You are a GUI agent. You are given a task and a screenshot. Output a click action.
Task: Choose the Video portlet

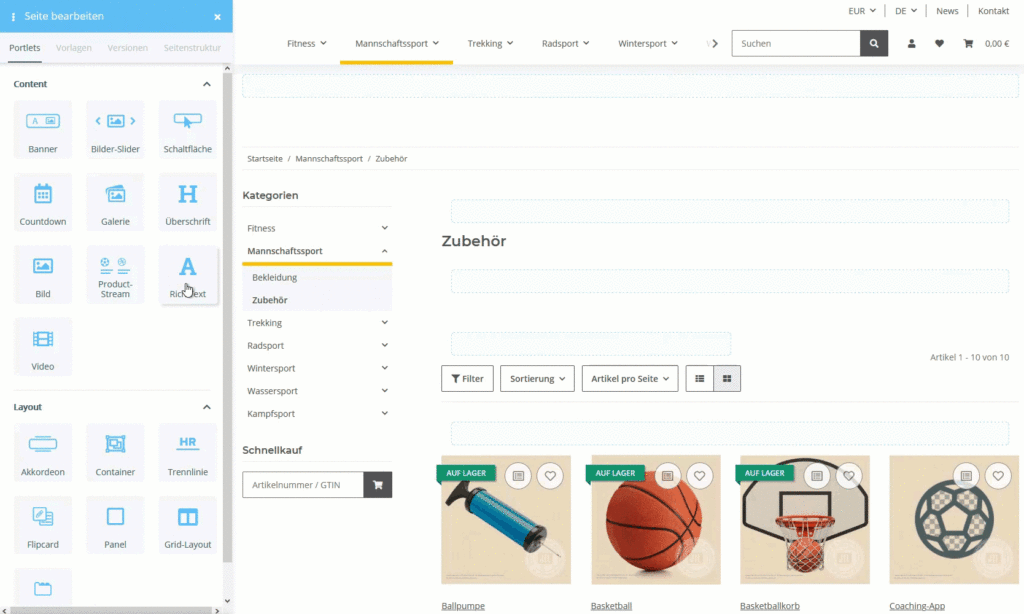(x=42, y=346)
